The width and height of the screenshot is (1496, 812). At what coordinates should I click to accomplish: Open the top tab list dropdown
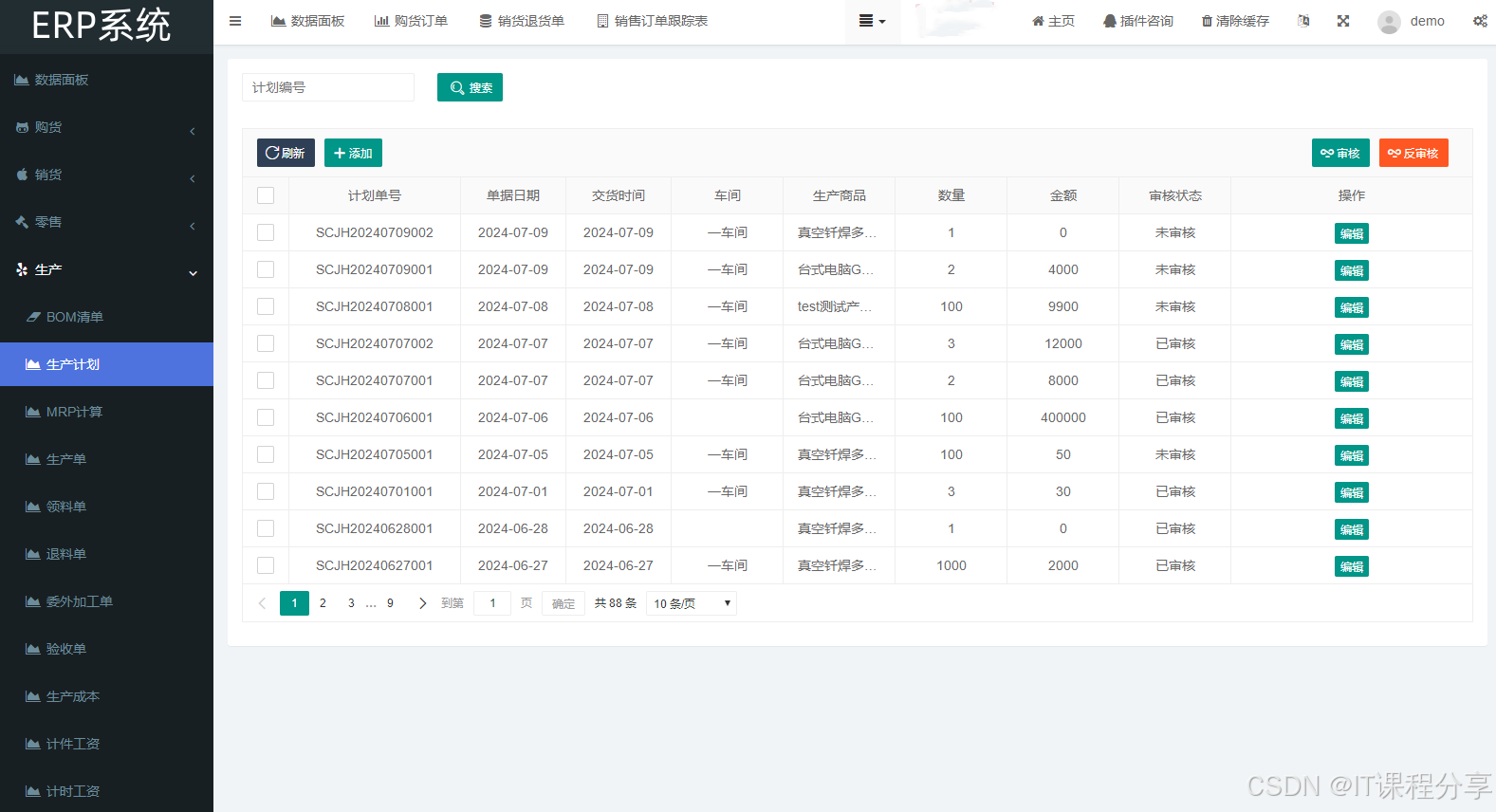872,21
